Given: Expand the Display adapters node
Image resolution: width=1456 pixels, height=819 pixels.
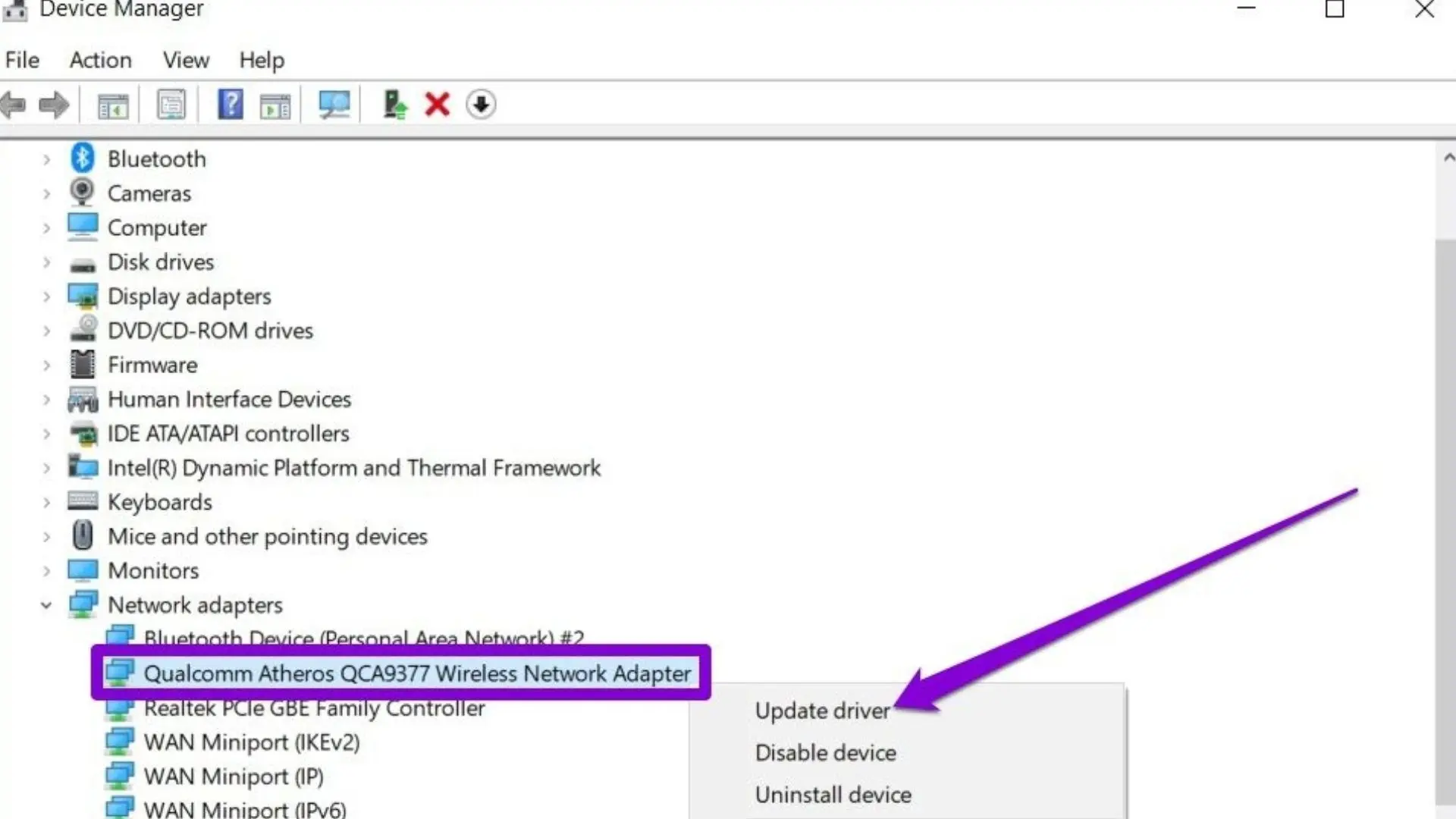Looking at the screenshot, I should (46, 297).
